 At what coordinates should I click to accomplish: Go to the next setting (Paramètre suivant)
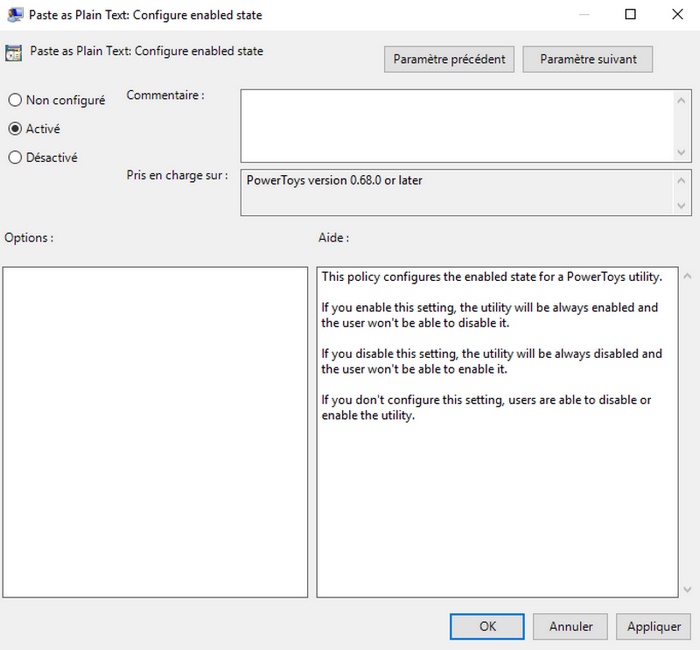(x=588, y=59)
